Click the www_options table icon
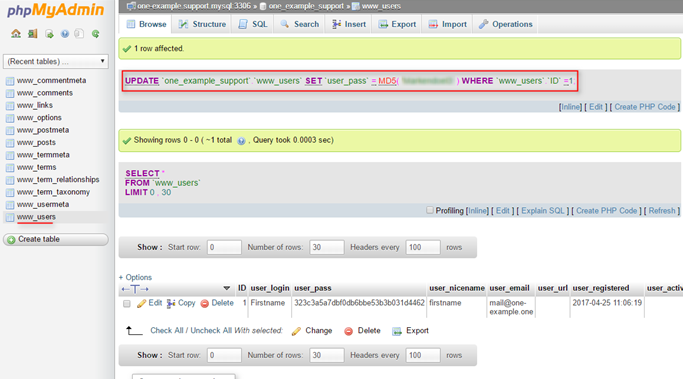 coord(10,118)
